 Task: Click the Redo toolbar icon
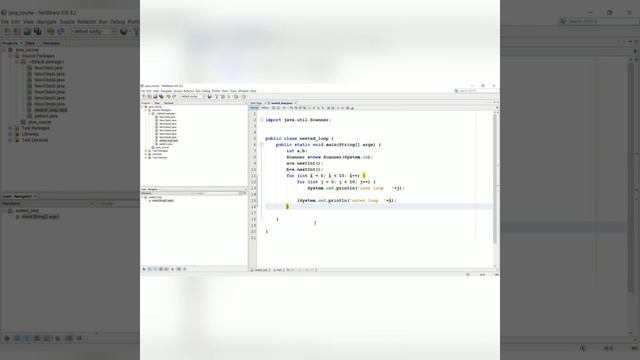click(x=174, y=96)
